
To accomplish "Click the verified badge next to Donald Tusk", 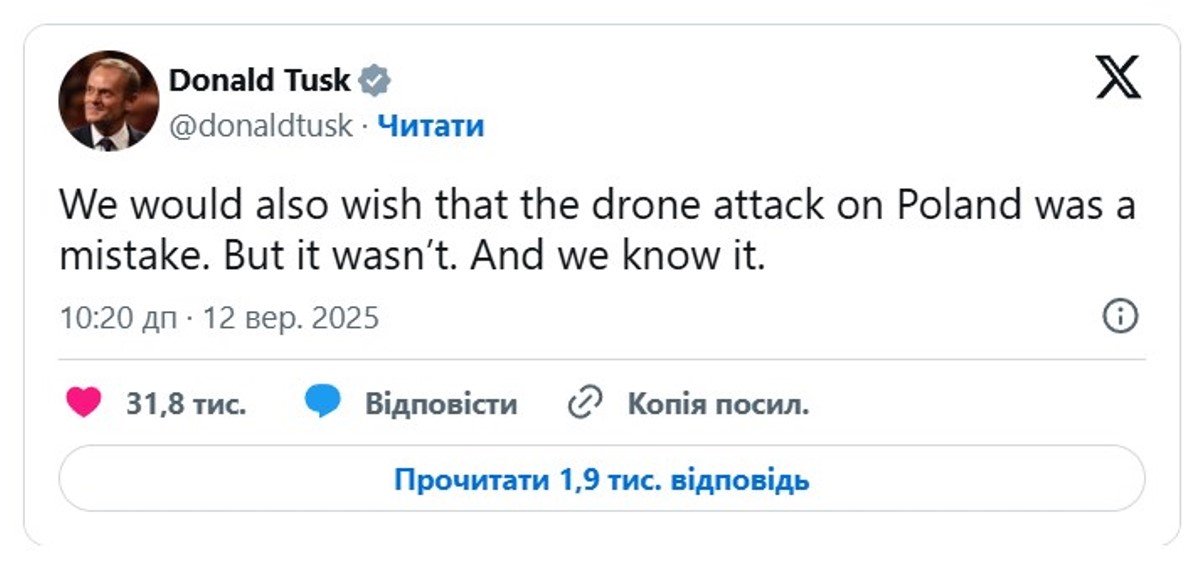I will point(372,80).
